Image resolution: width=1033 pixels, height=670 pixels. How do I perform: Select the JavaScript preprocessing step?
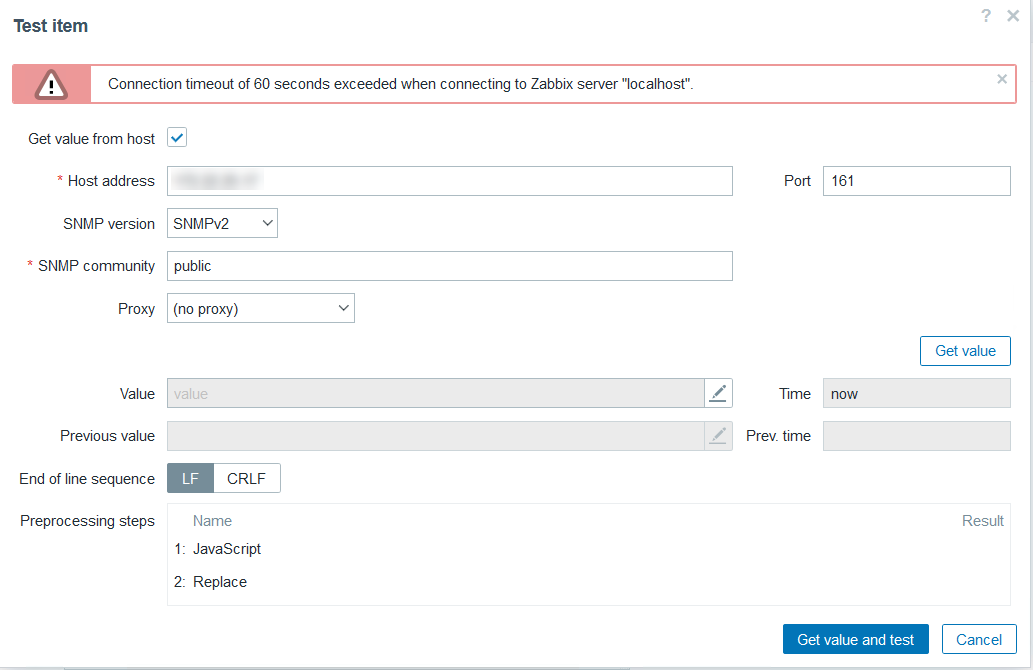tap(227, 549)
